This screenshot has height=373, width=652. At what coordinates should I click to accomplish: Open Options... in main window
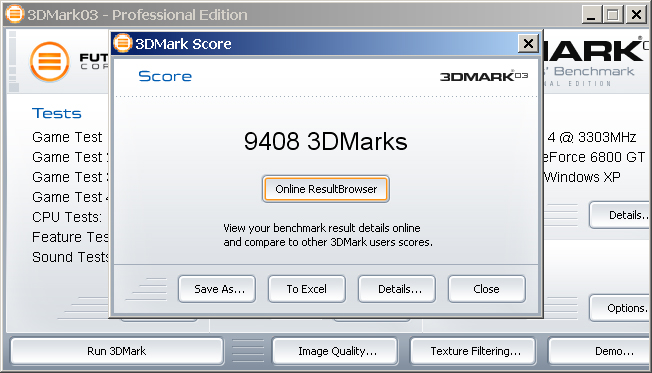pos(620,308)
